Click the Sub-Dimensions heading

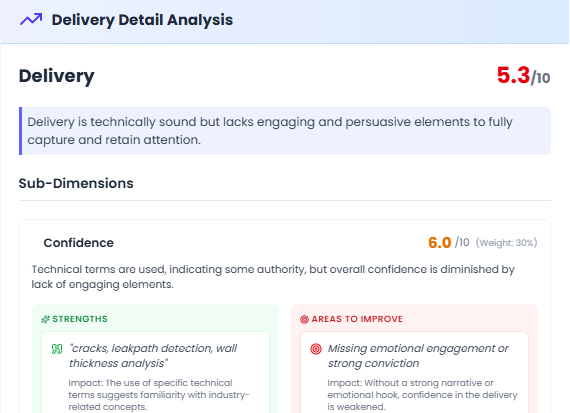pos(76,183)
